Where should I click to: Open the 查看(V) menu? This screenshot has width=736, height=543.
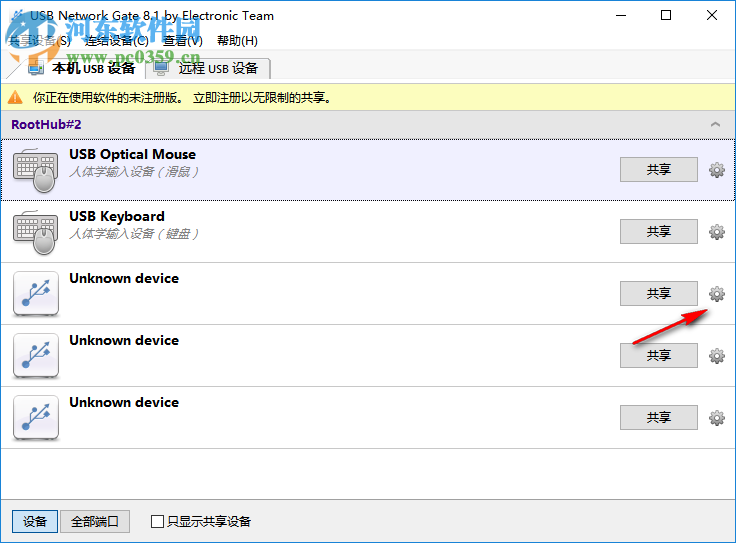pyautogui.click(x=183, y=41)
